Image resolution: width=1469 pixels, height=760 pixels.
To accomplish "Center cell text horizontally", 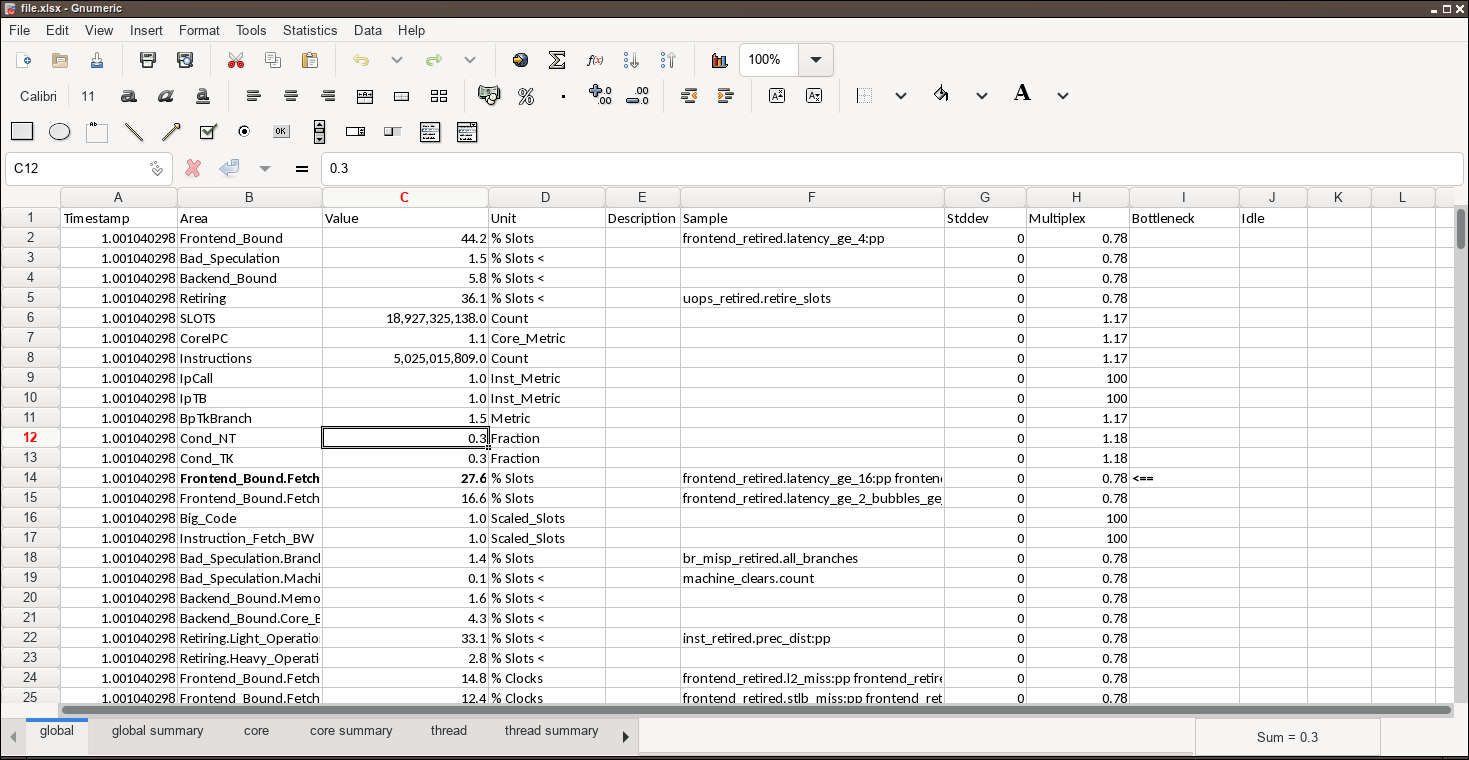I will (x=291, y=96).
